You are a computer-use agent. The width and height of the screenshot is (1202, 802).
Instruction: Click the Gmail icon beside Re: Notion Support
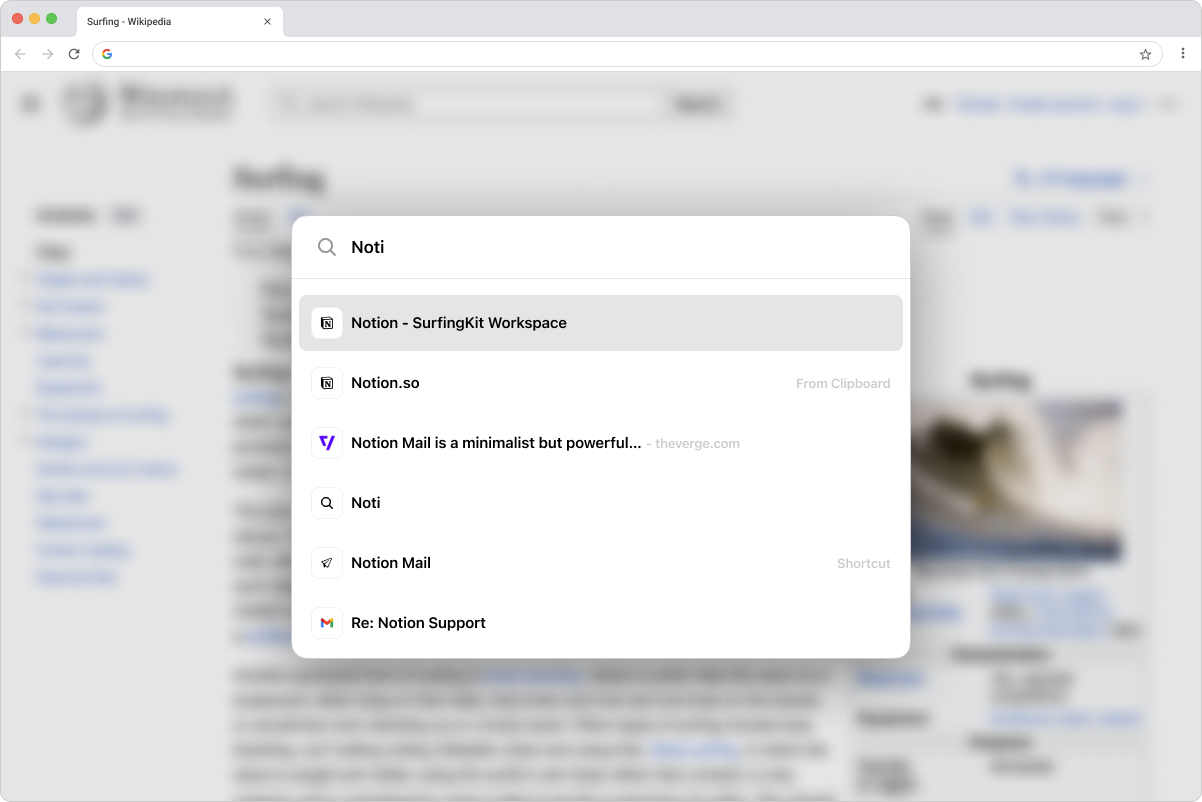327,623
